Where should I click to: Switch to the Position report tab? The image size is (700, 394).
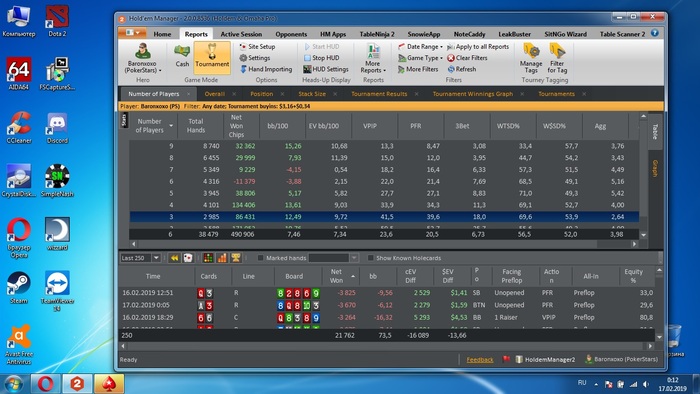pyautogui.click(x=262, y=94)
